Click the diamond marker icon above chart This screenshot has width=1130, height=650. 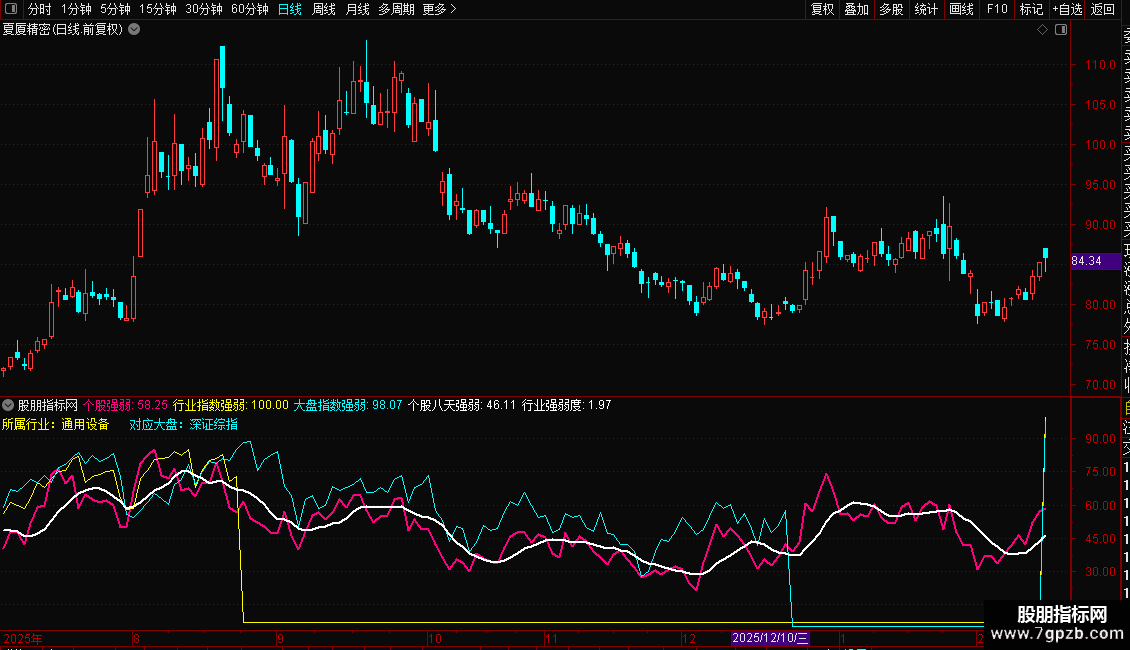[1043, 30]
